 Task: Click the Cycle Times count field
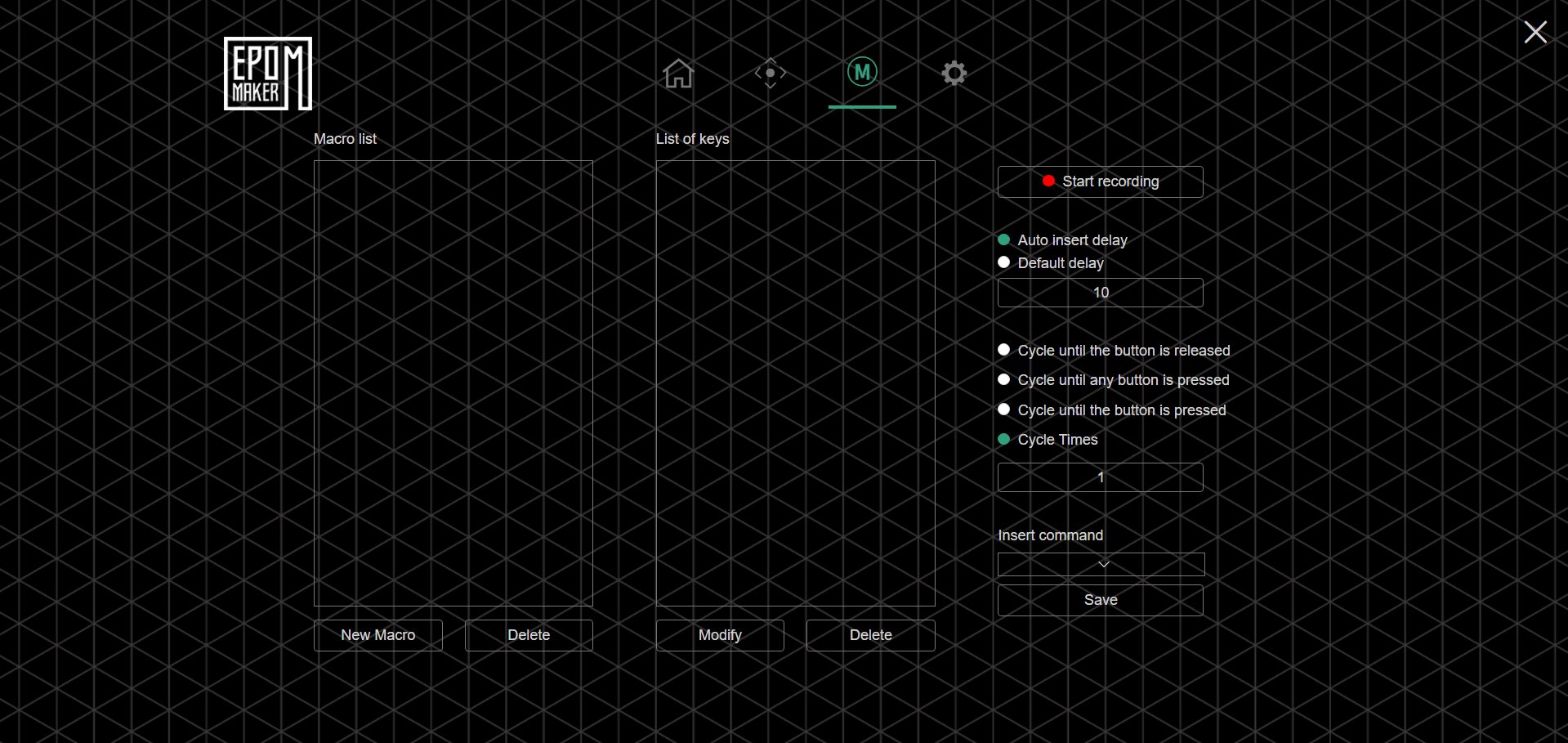point(1100,477)
